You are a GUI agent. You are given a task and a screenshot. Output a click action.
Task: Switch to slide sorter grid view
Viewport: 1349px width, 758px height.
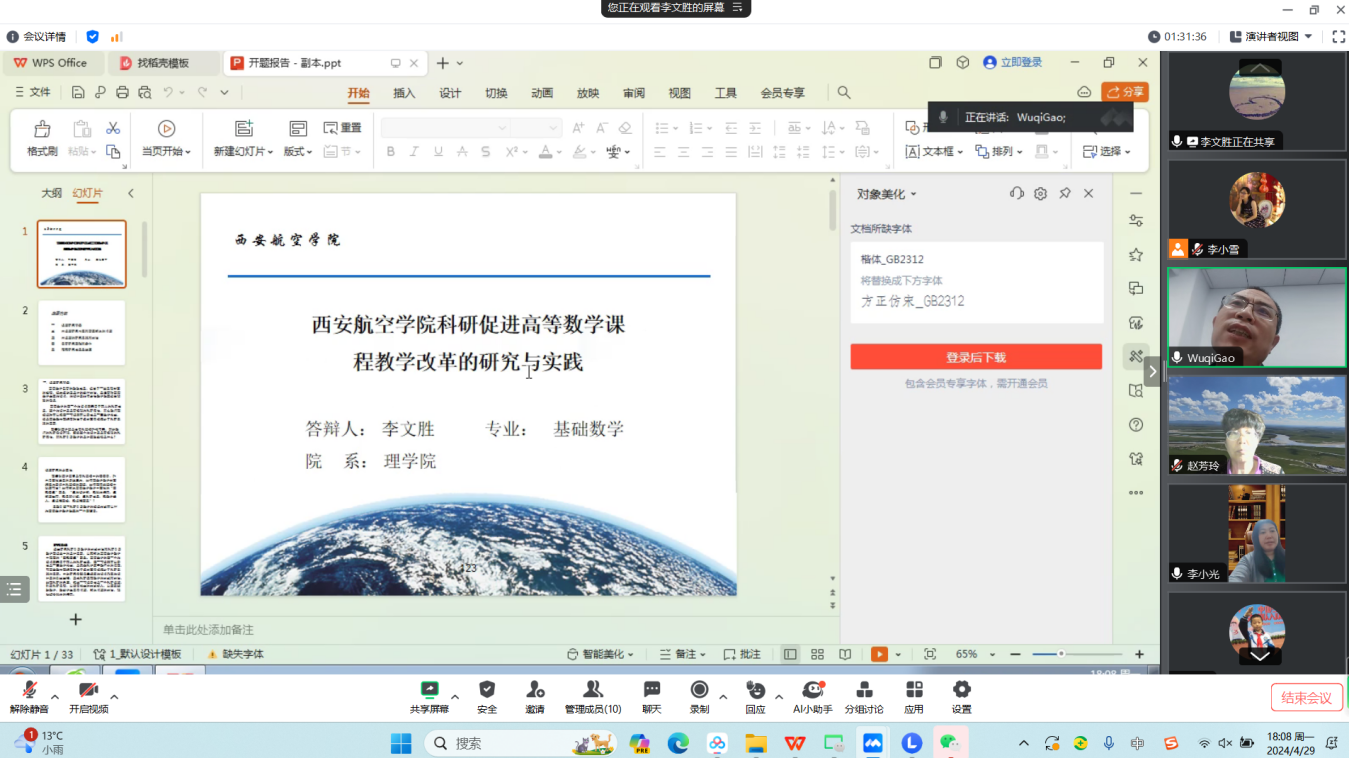817,654
